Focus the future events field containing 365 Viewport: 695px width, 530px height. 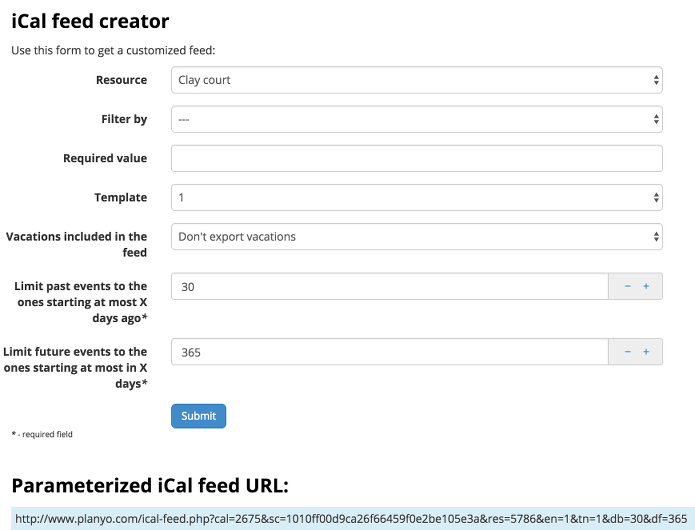389,352
